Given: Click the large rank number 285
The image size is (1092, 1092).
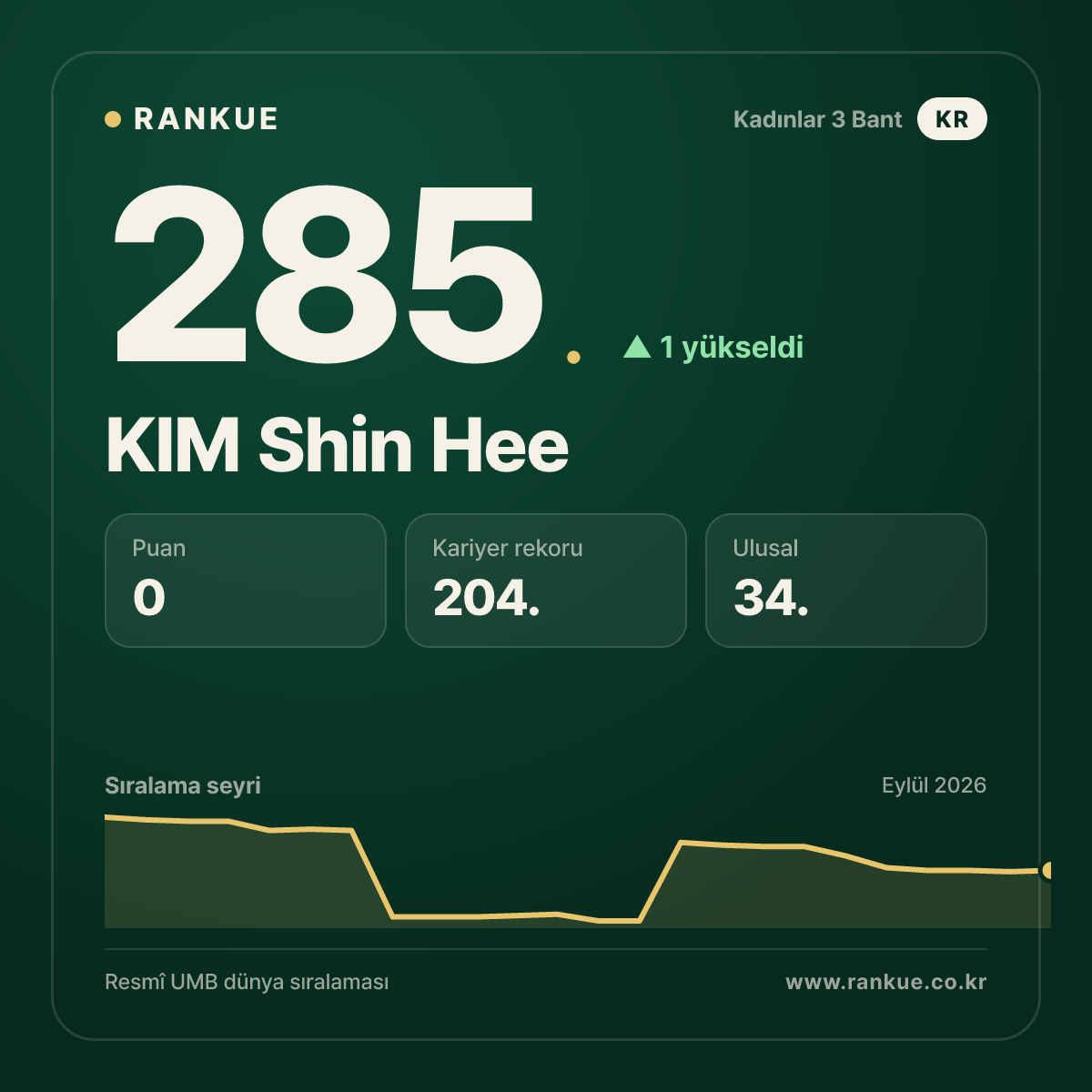Looking at the screenshot, I should point(328,273).
